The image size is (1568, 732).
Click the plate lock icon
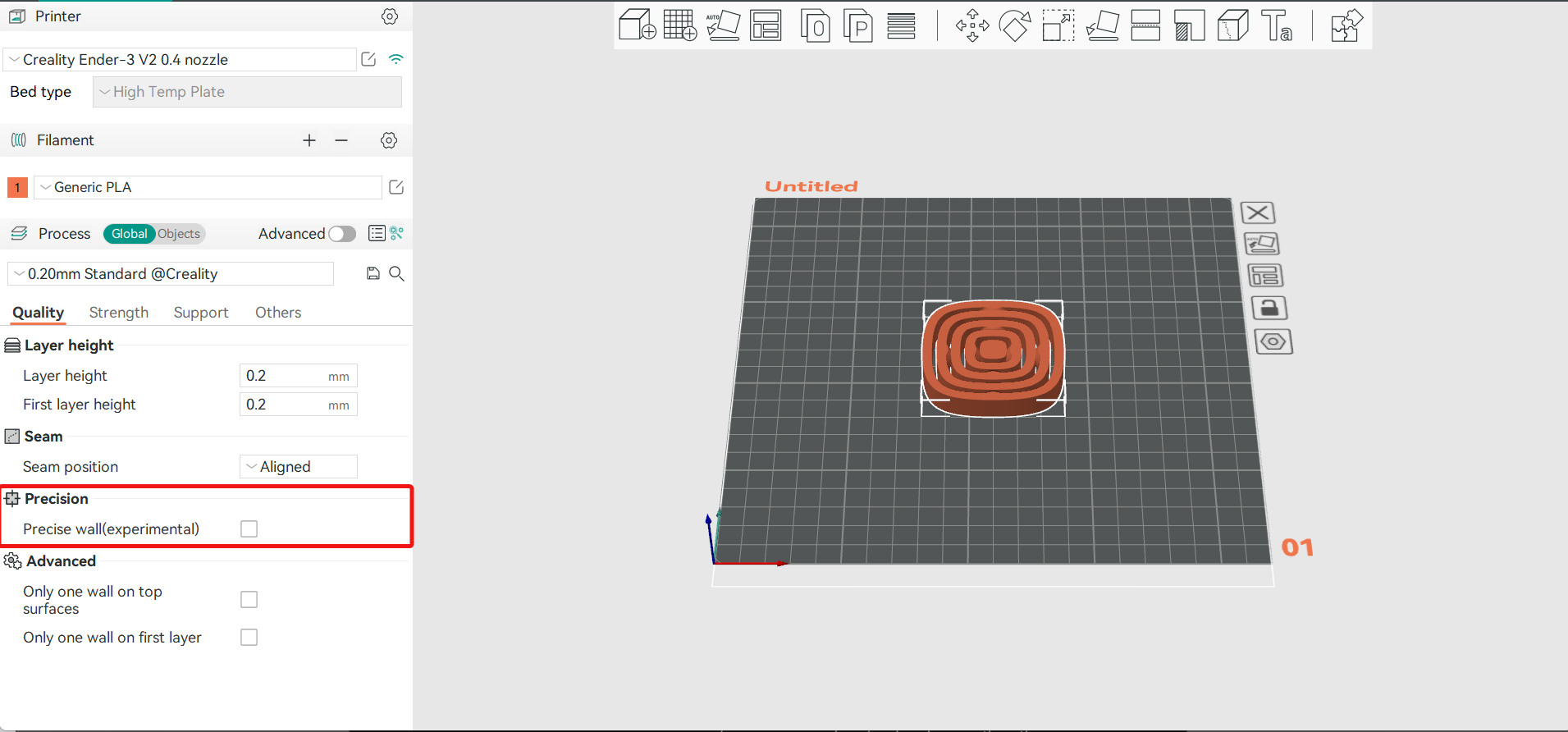[x=1269, y=309]
